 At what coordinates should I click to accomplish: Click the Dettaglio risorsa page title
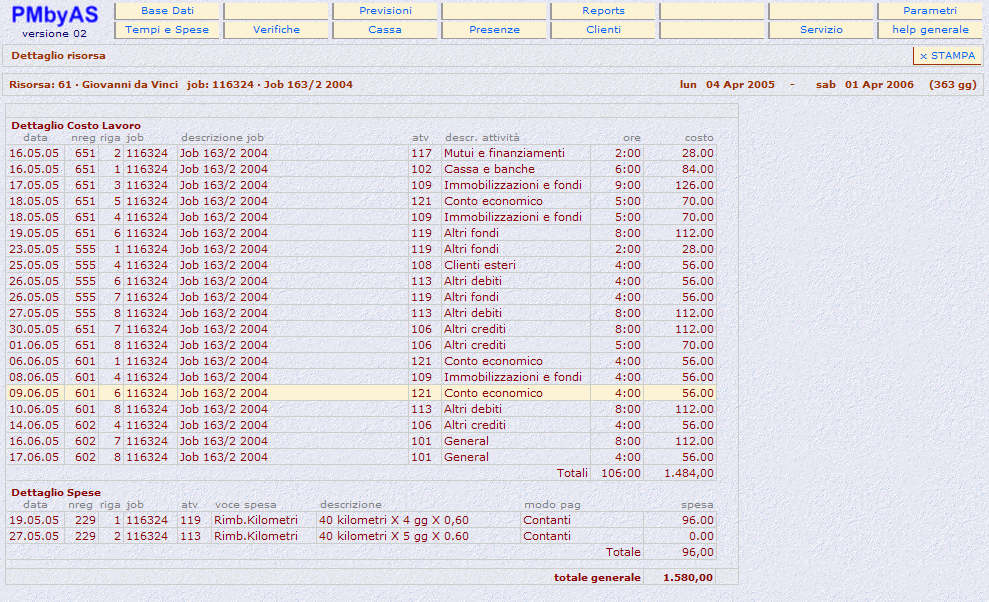[58, 56]
